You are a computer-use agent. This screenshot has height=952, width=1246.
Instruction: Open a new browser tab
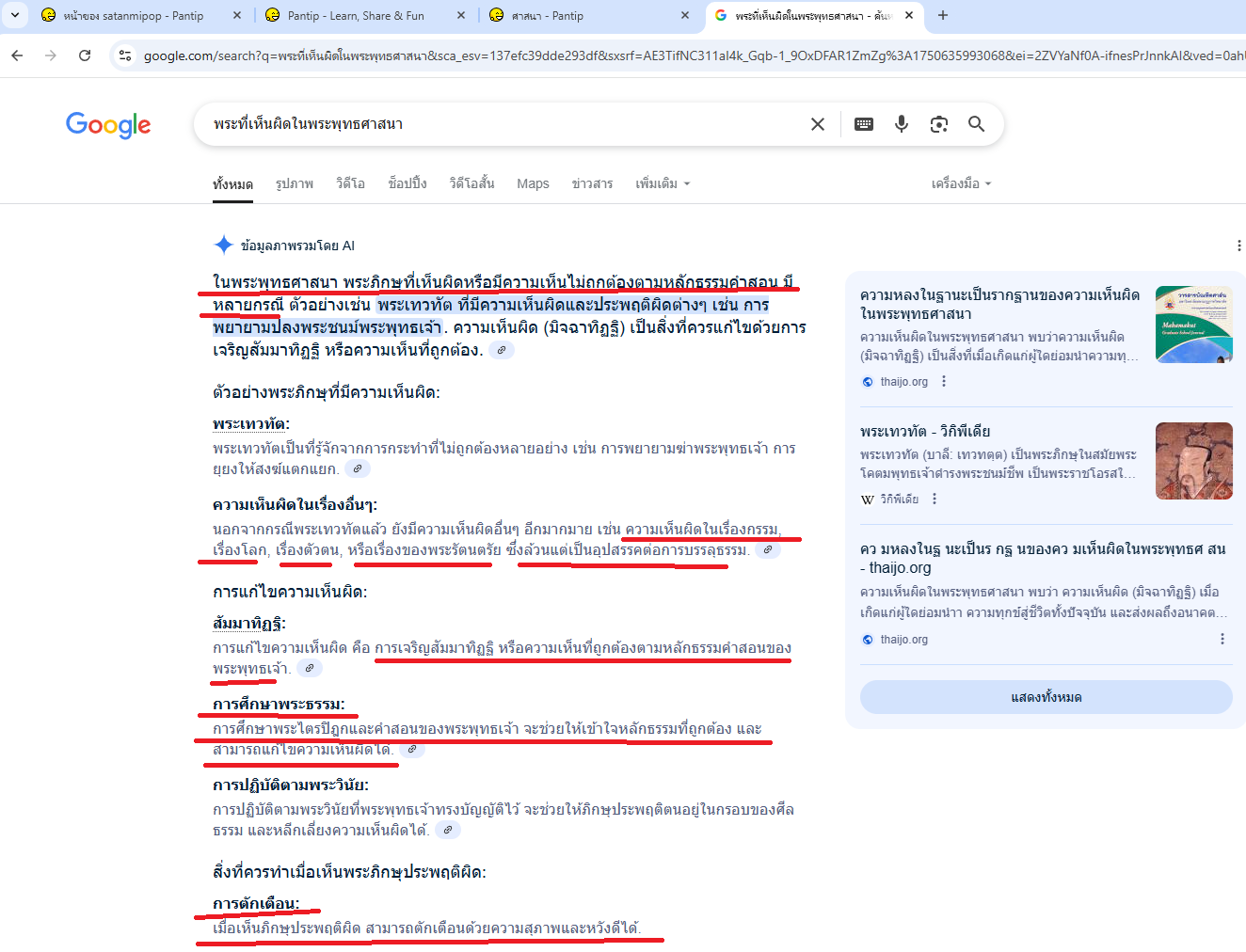pyautogui.click(x=943, y=15)
